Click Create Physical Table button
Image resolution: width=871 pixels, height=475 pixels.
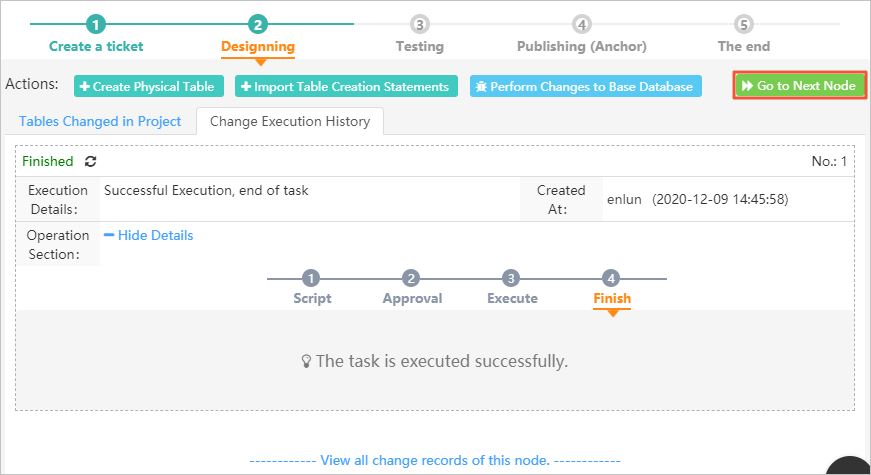pos(149,86)
